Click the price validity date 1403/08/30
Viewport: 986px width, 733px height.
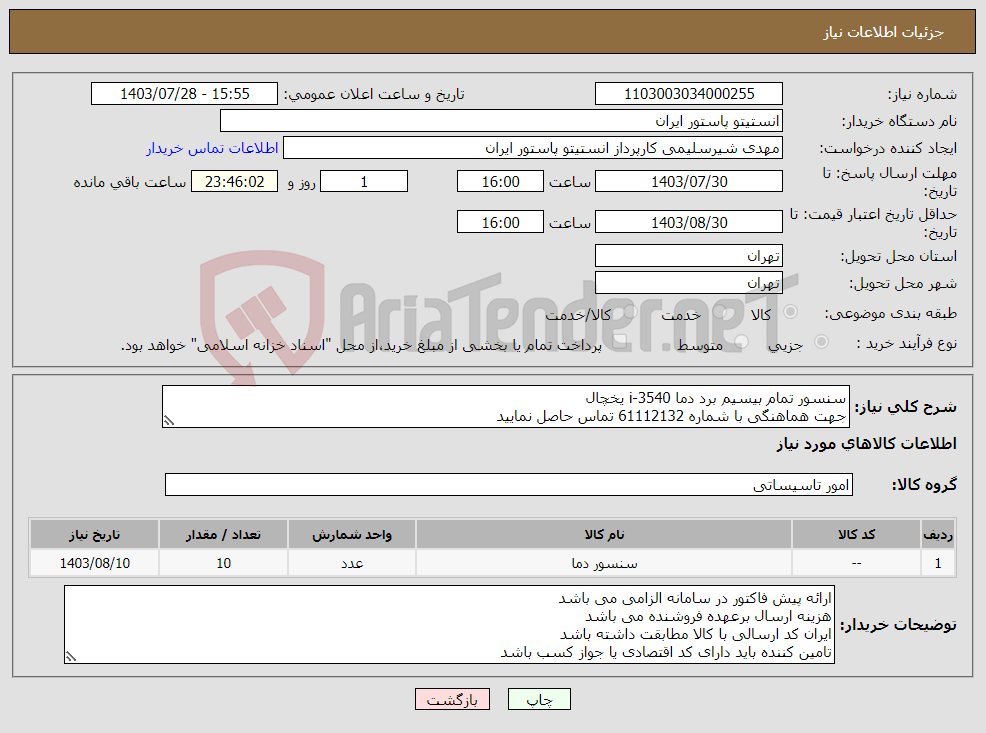[689, 223]
